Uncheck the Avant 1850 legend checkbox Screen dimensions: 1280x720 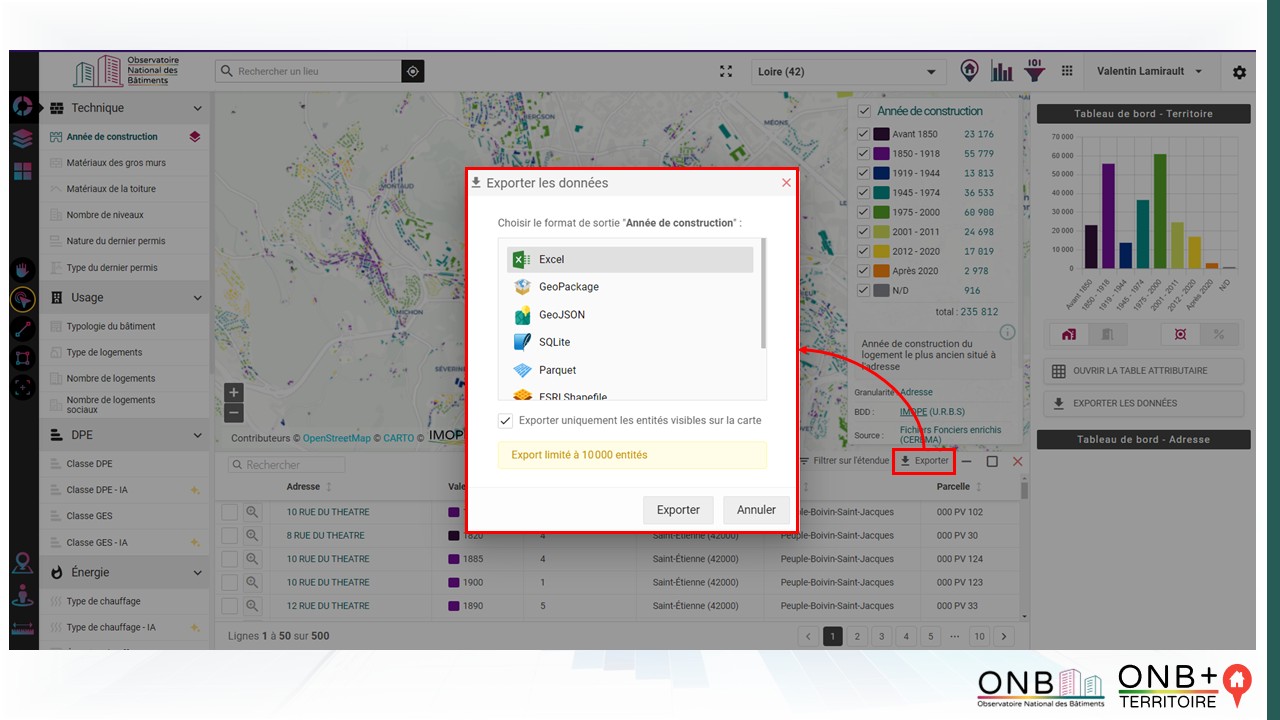tap(864, 134)
